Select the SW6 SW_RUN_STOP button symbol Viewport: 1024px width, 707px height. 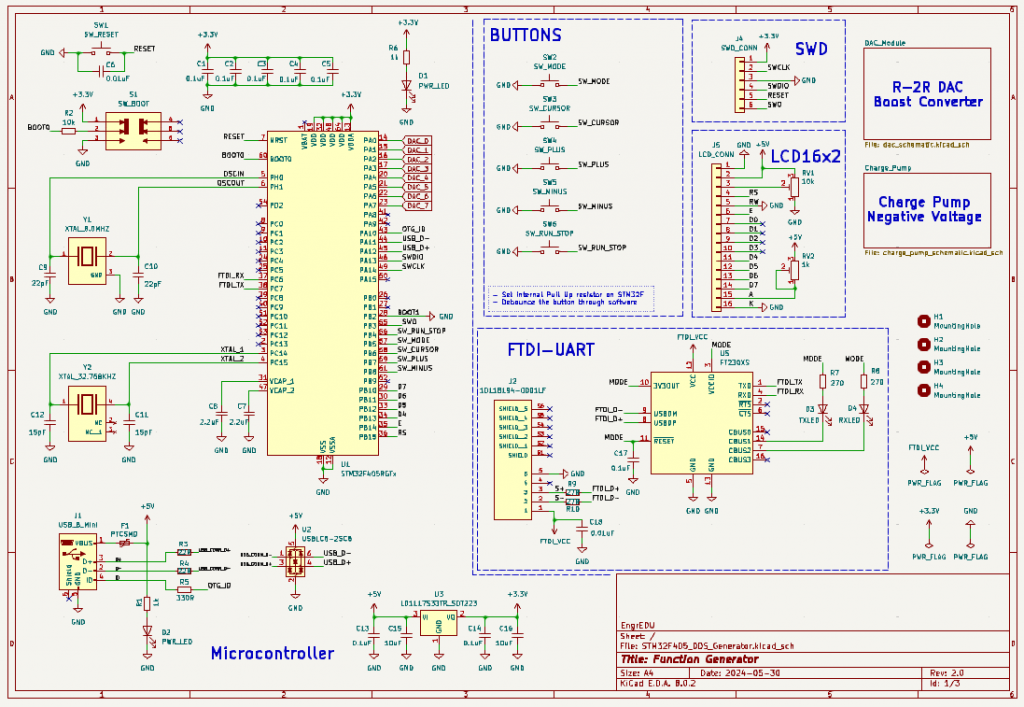coord(549,246)
